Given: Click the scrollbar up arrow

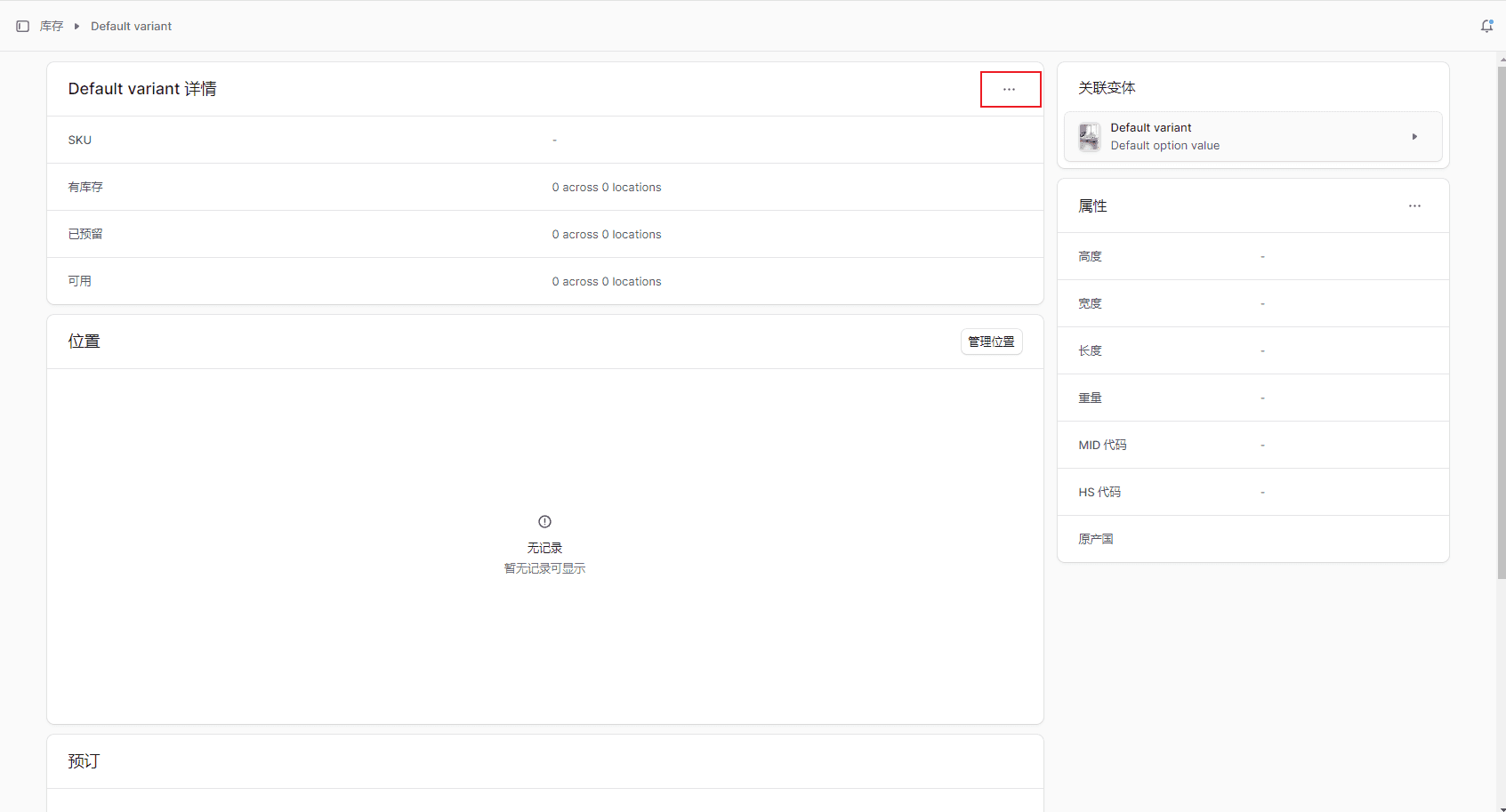Looking at the screenshot, I should pos(1502,60).
